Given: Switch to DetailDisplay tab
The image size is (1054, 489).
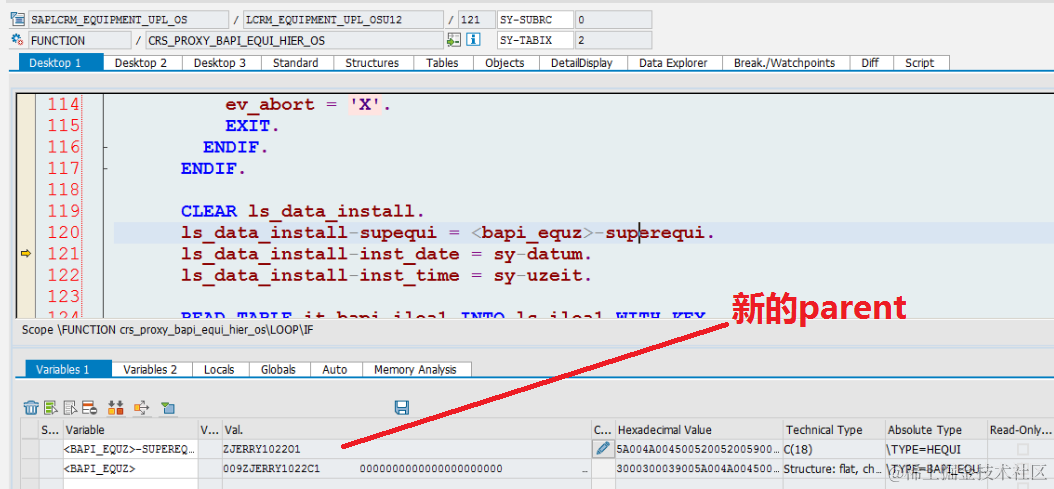Looking at the screenshot, I should 581,63.
